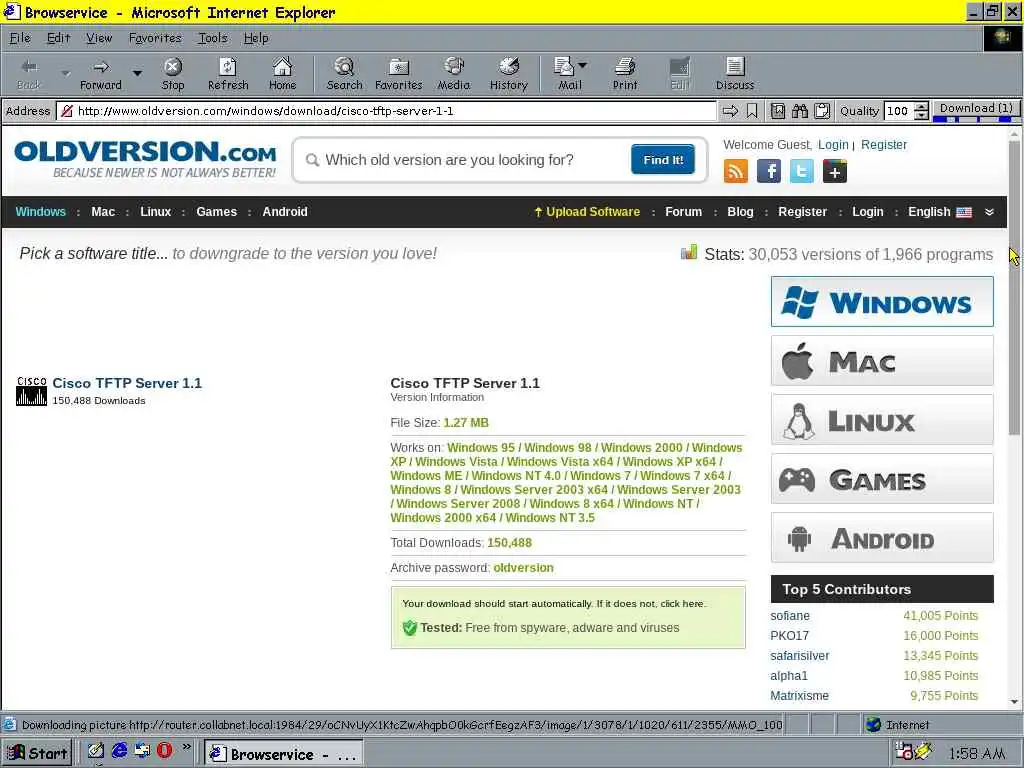
Task: Go to the Home page
Action: tap(282, 74)
